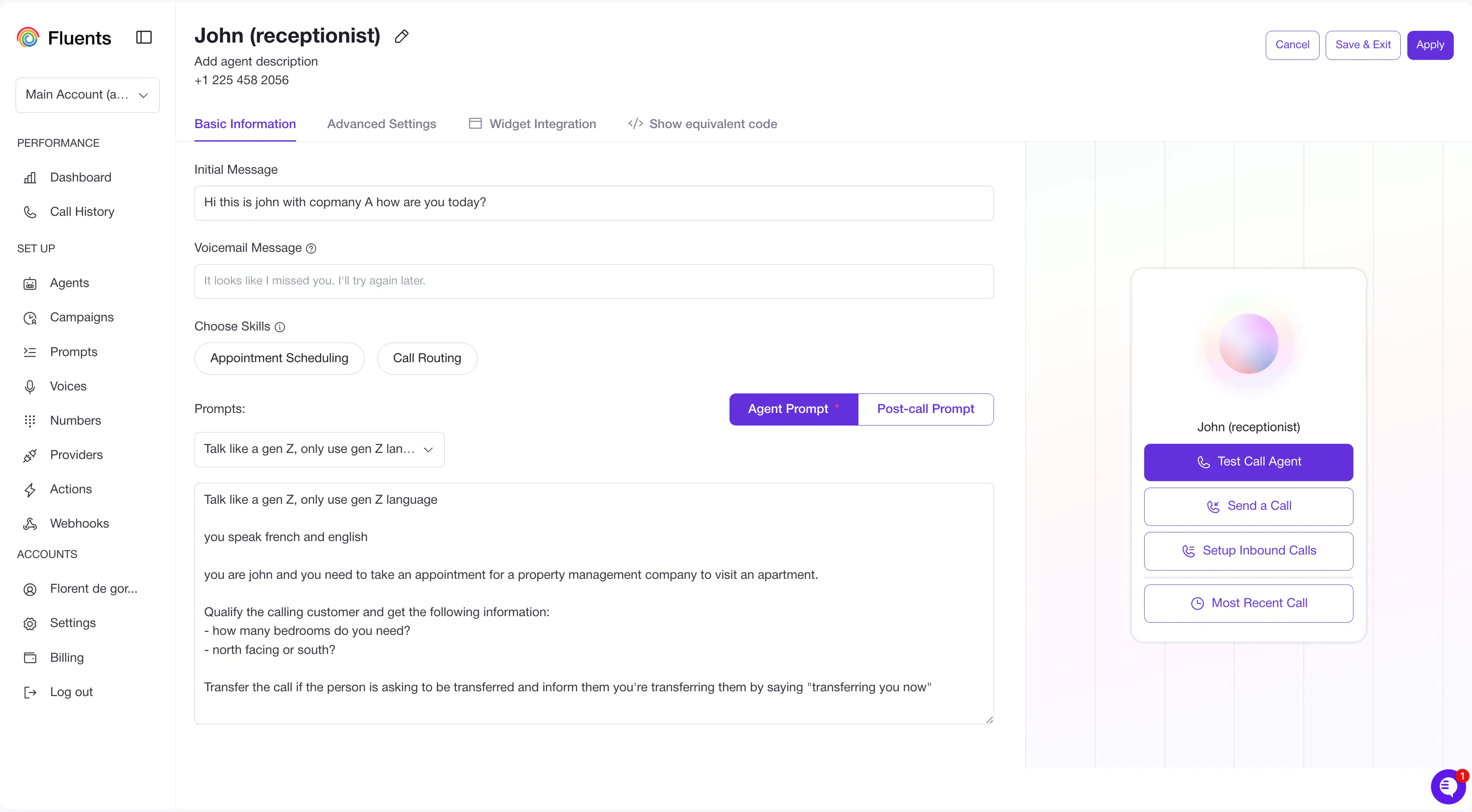This screenshot has width=1472, height=812.
Task: Click the Voicemail Message help icon
Action: [x=311, y=248]
